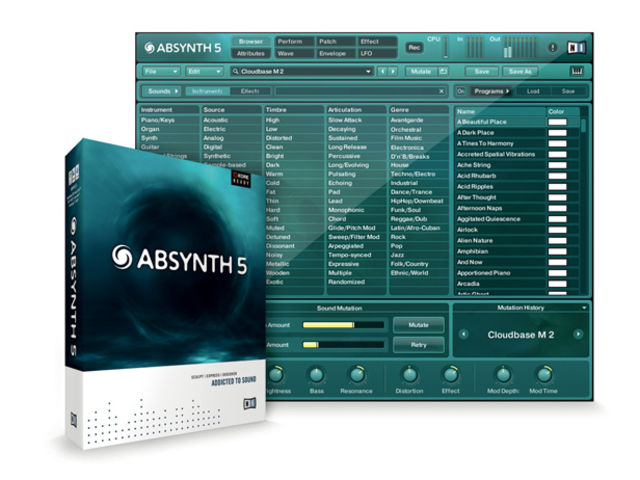Click the Bass knob
The height and width of the screenshot is (480, 640).
[316, 375]
